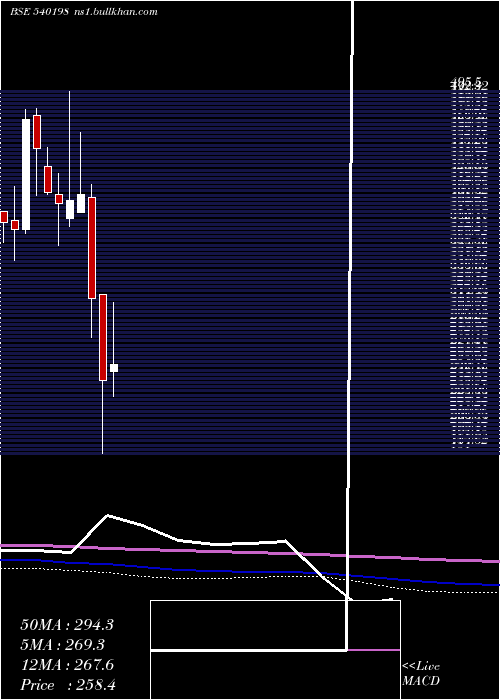Screen dimensions: 500x700
Task: Click the 405.5 price axis label
Action: pos(466,81)
